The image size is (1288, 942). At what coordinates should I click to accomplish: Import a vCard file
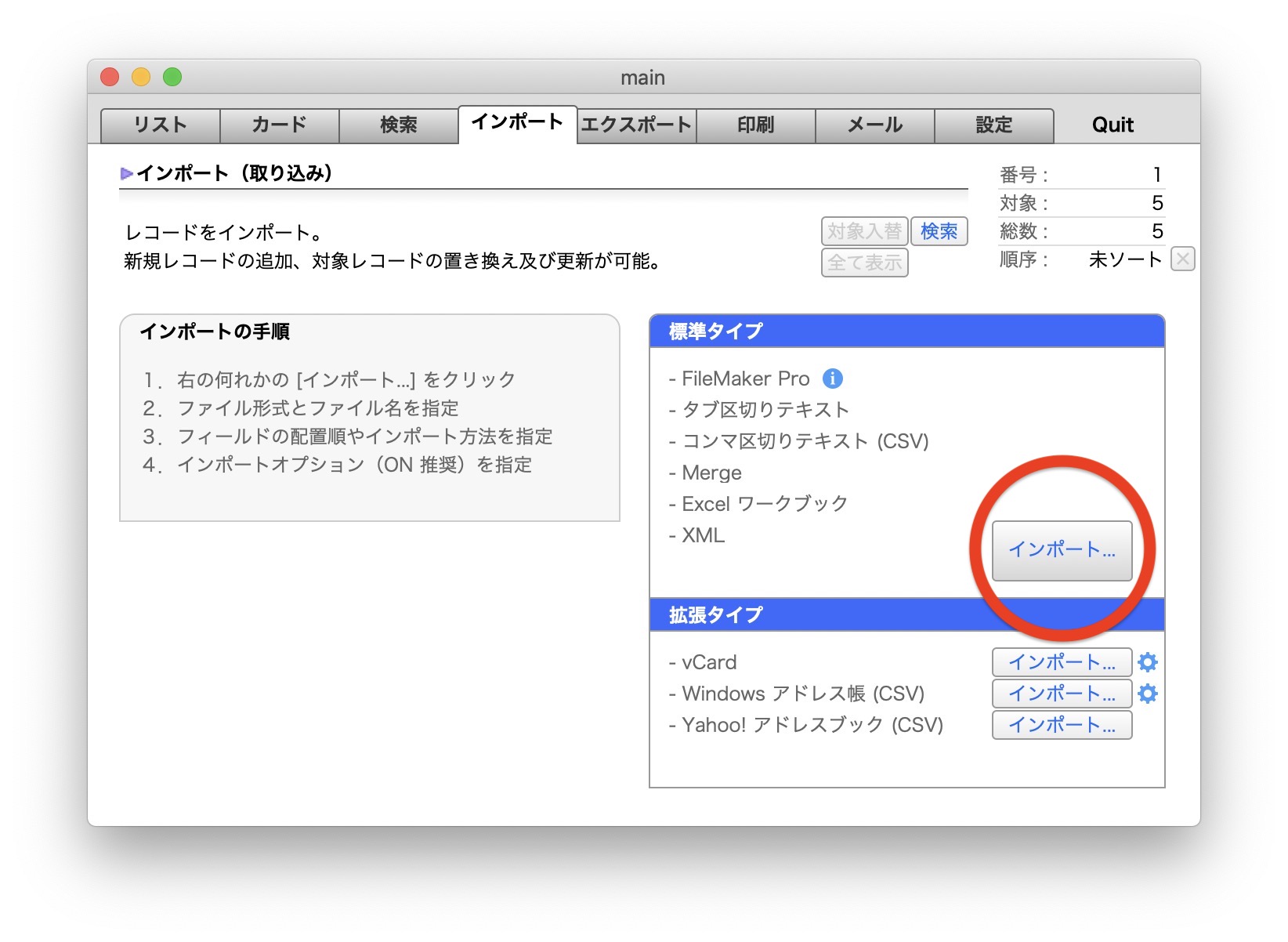1062,662
